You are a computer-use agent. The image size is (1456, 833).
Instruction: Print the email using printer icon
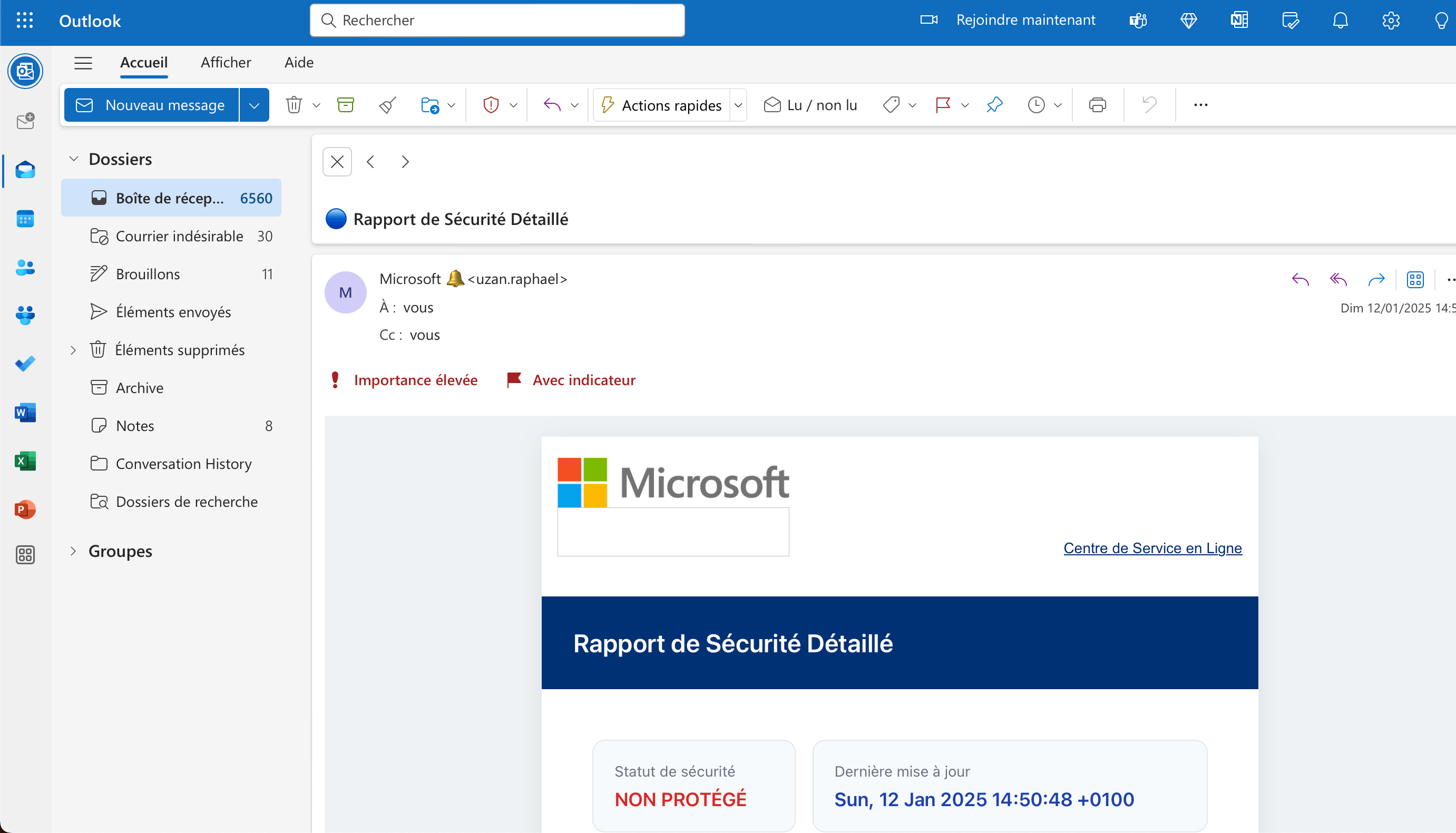(x=1097, y=105)
